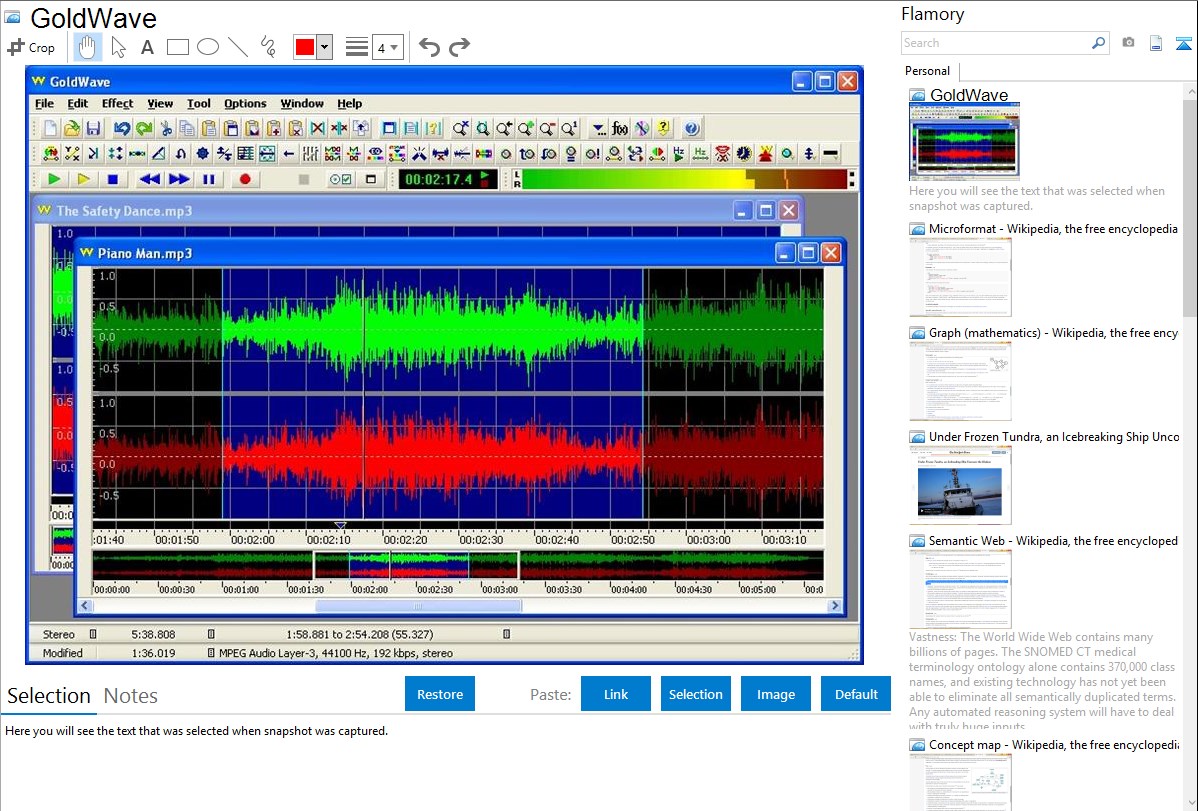Click the Link paste button
Viewport: 1198px width, 811px height.
pyautogui.click(x=616, y=694)
